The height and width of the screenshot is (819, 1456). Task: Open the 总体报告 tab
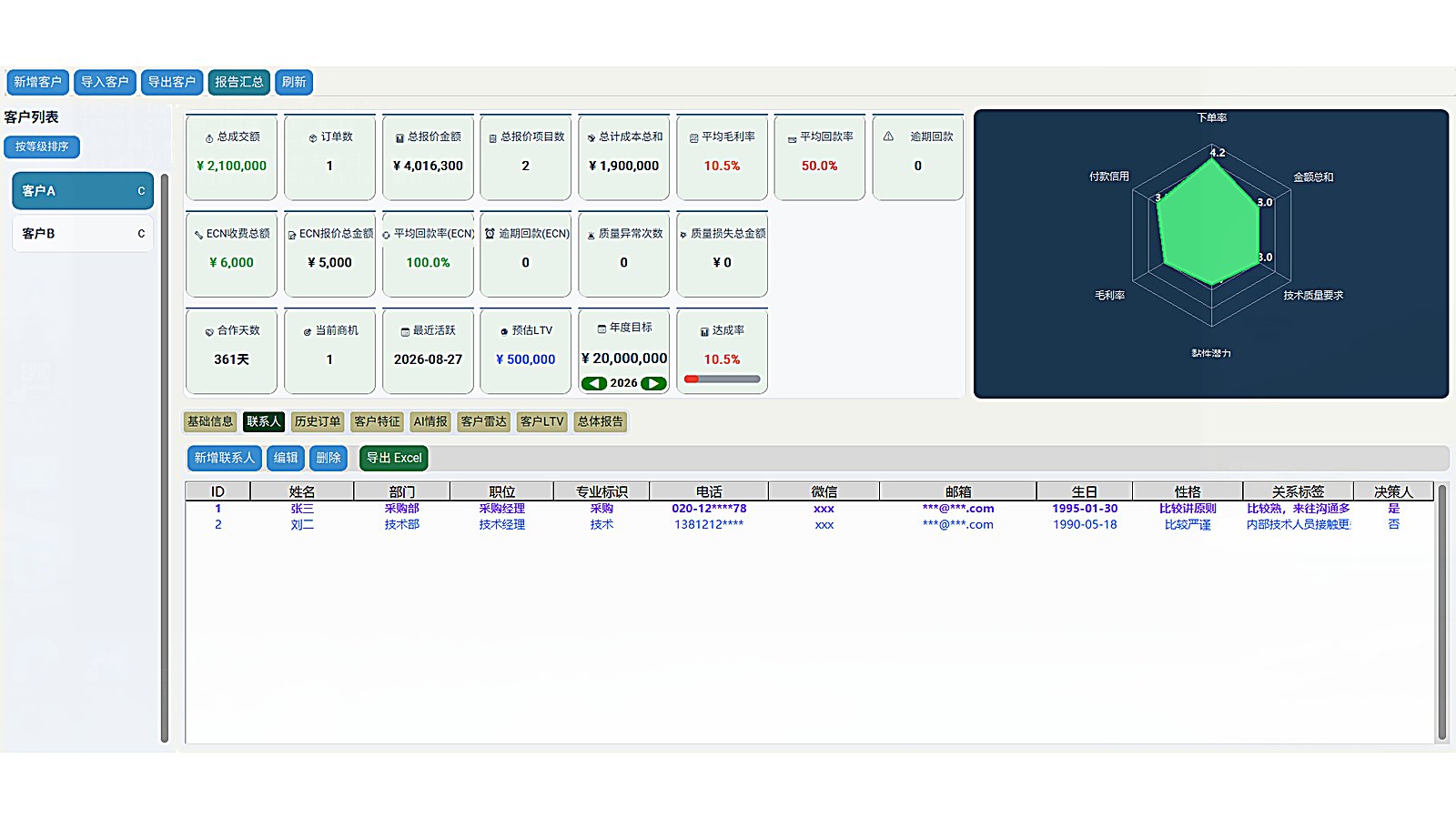coord(601,421)
